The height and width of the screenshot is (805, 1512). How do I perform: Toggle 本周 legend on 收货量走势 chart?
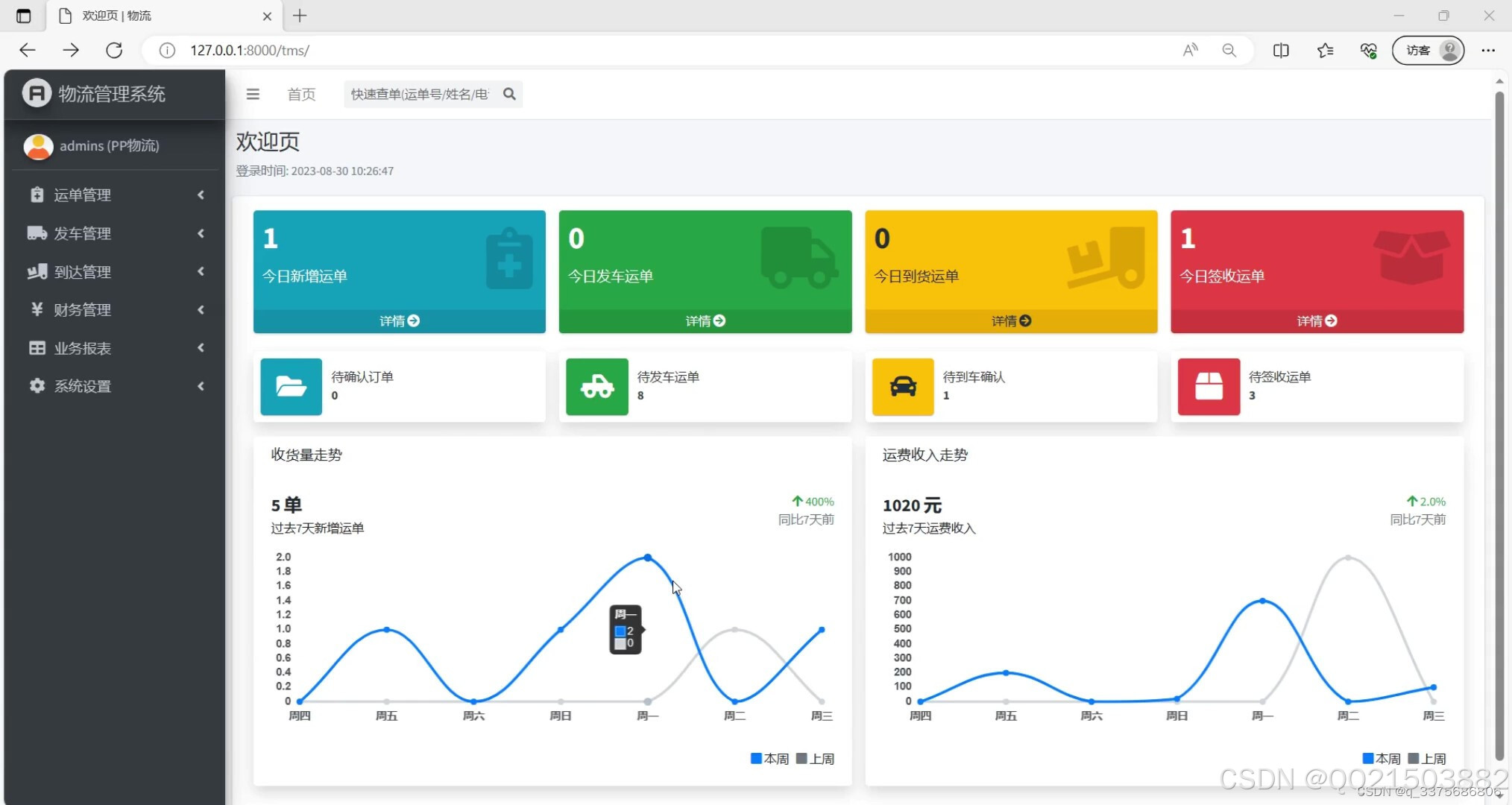pyautogui.click(x=768, y=758)
